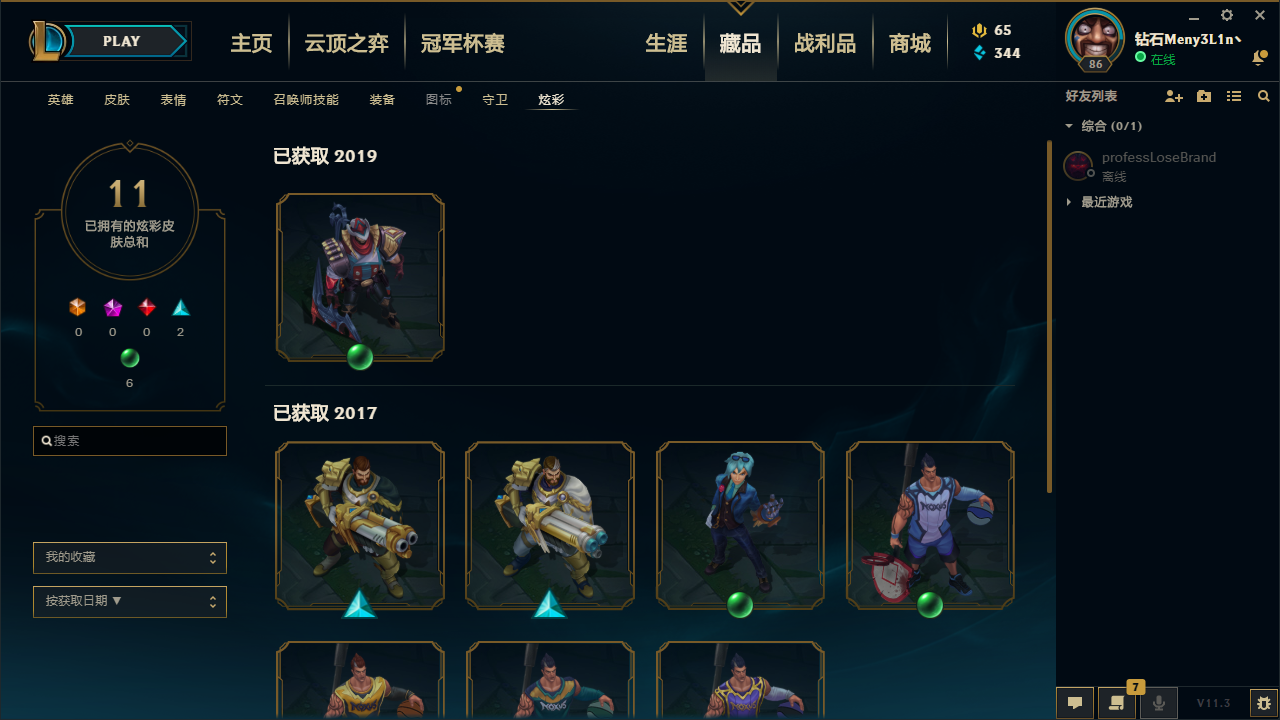Open friends list view options icon
This screenshot has width=1280, height=720.
pos(1234,96)
